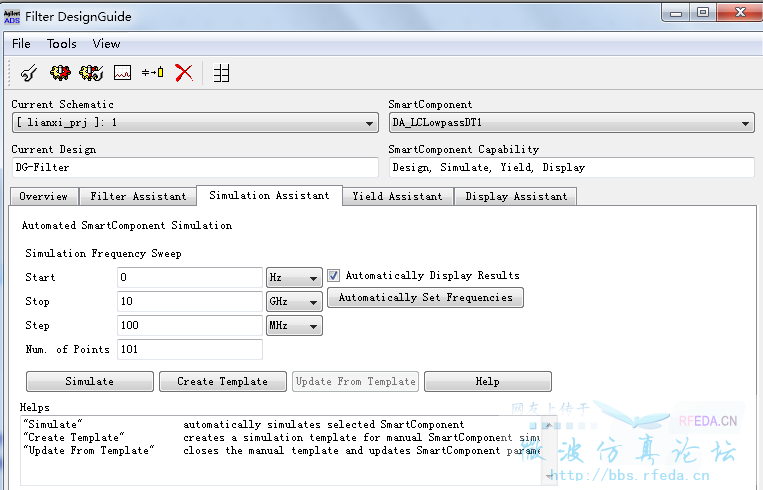This screenshot has height=490, width=763.
Task: Click the Agilent ADS title bar icon
Action: coord(12,16)
